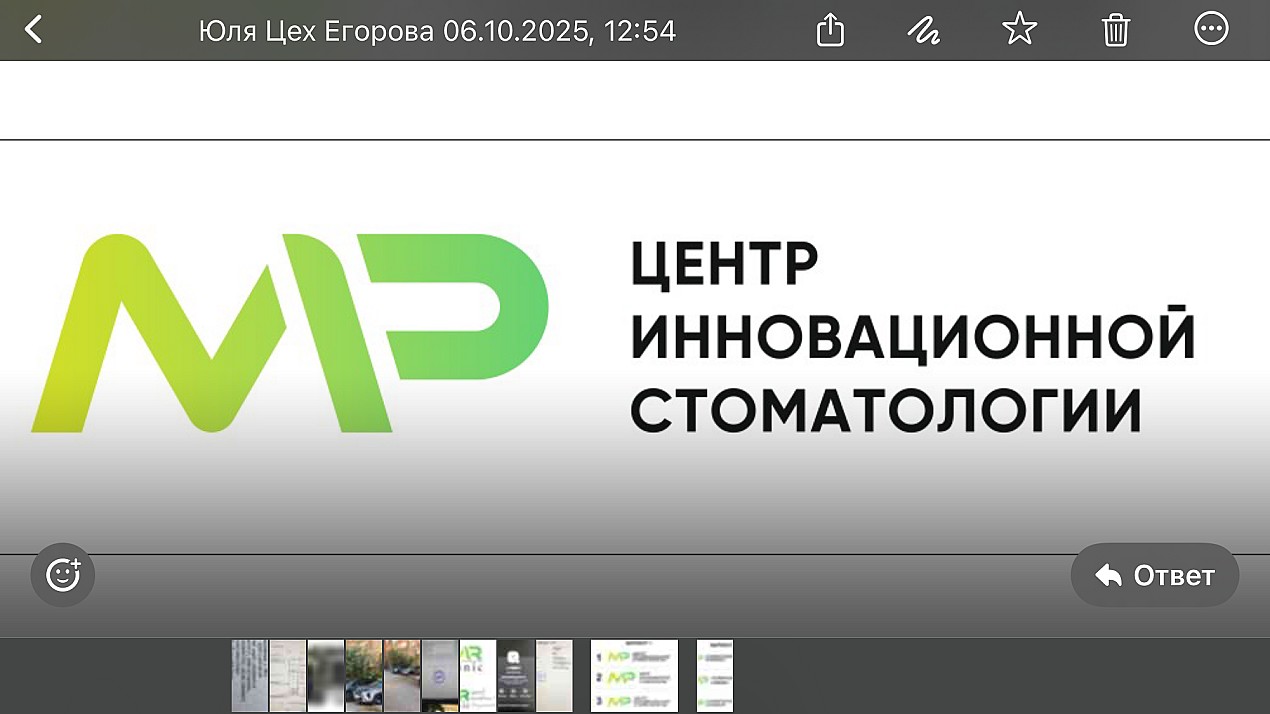1270x714 pixels.
Task: Open the more options ellipsis menu
Action: (x=1211, y=30)
